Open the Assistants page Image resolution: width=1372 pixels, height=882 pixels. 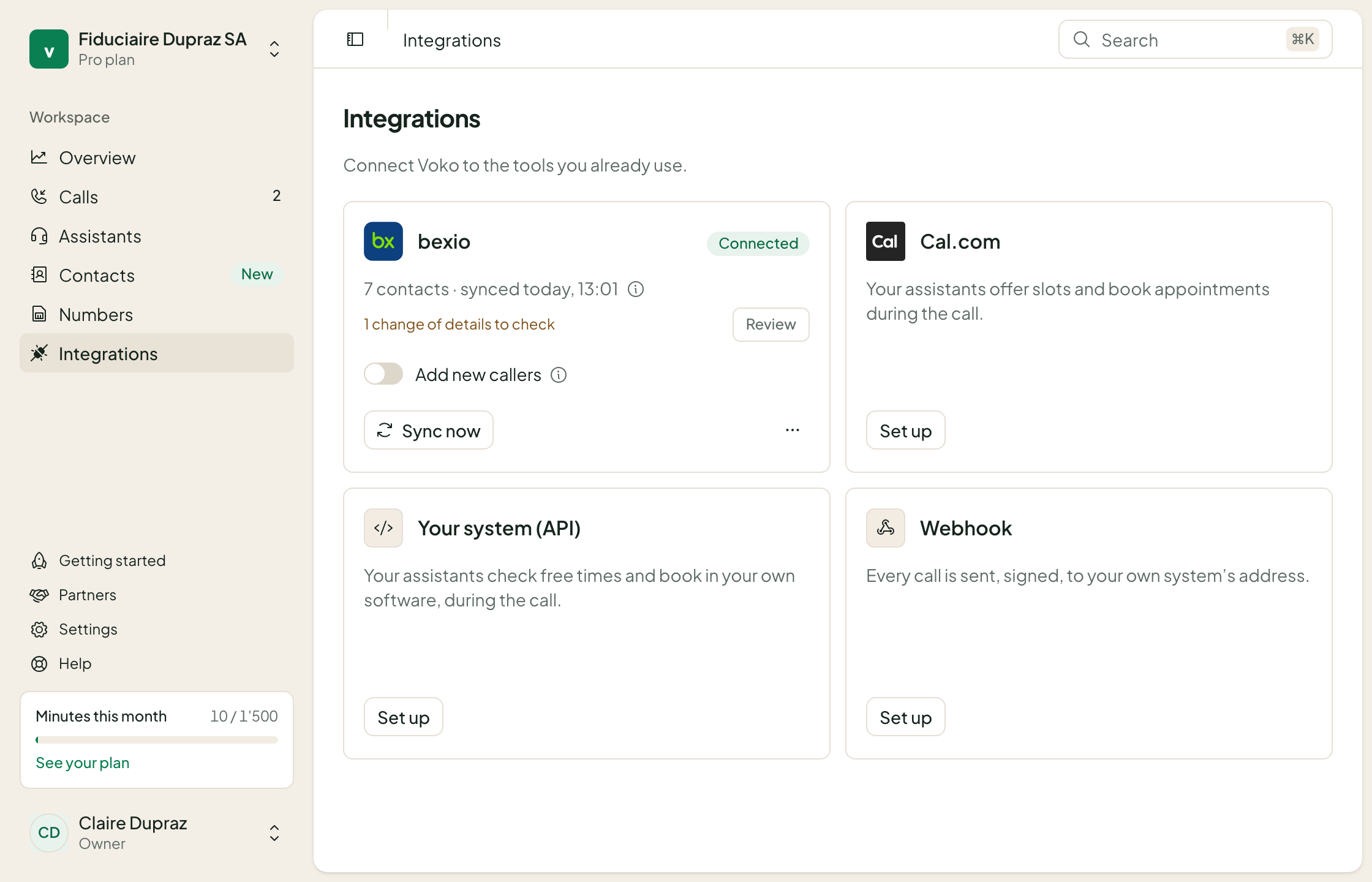157,236
